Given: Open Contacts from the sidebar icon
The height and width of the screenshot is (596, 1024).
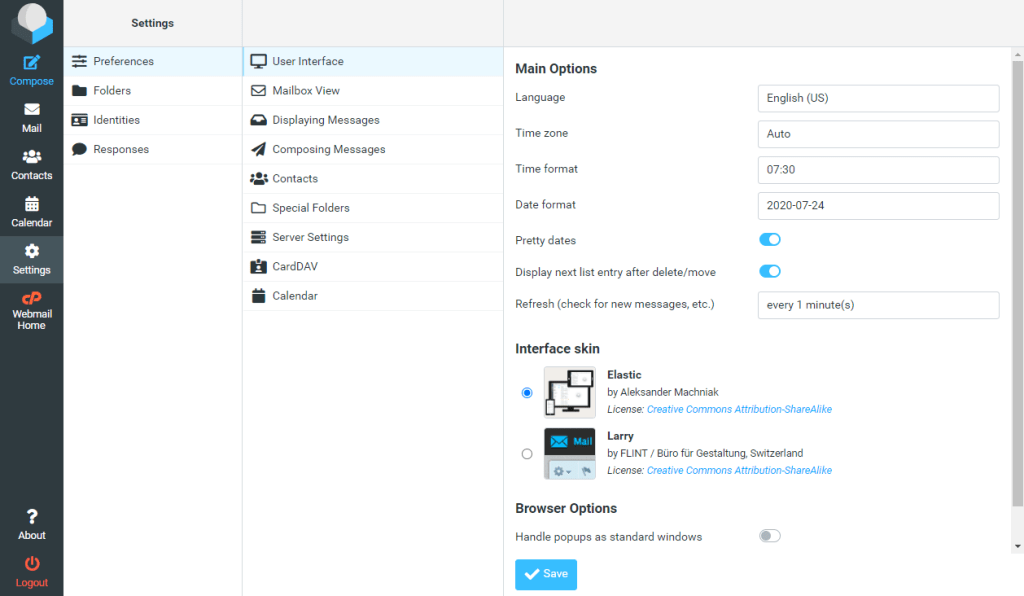Looking at the screenshot, I should [x=31, y=157].
